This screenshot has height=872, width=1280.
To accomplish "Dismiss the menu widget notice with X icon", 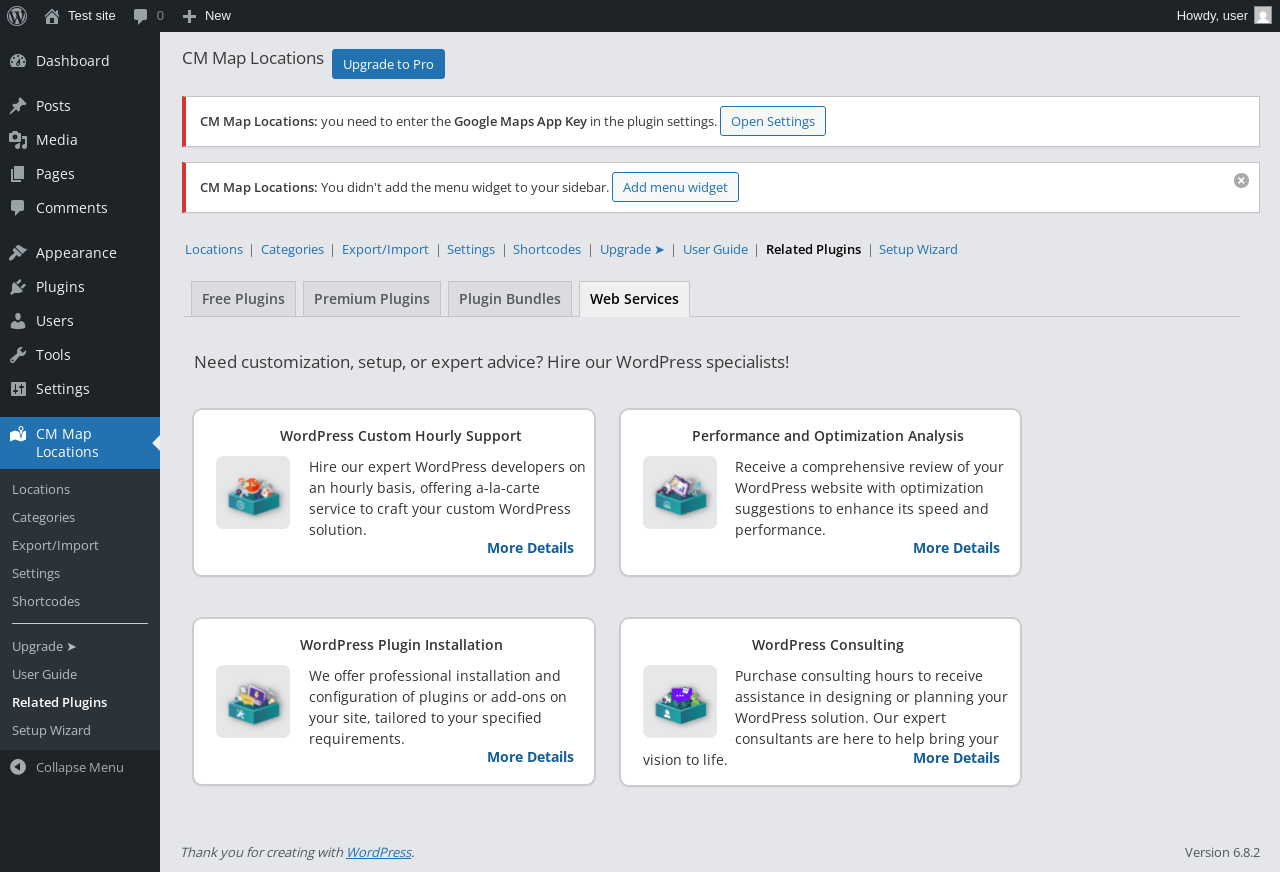I will coord(1241,180).
